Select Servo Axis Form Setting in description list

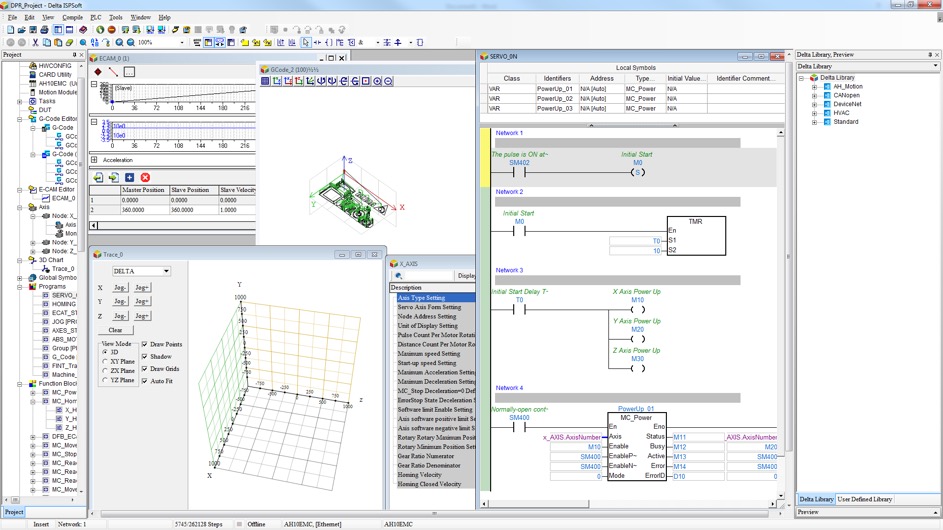coord(429,307)
